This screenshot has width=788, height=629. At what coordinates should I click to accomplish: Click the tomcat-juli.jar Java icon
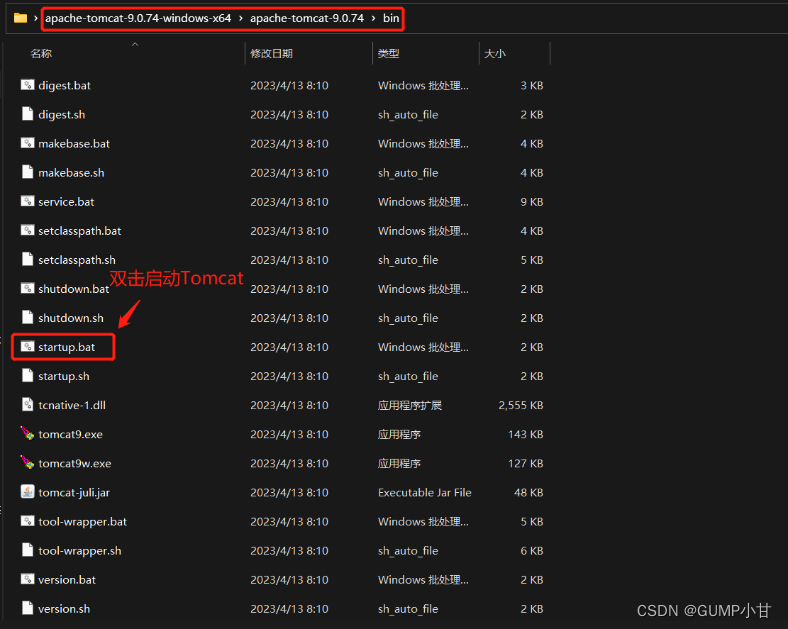click(x=27, y=492)
